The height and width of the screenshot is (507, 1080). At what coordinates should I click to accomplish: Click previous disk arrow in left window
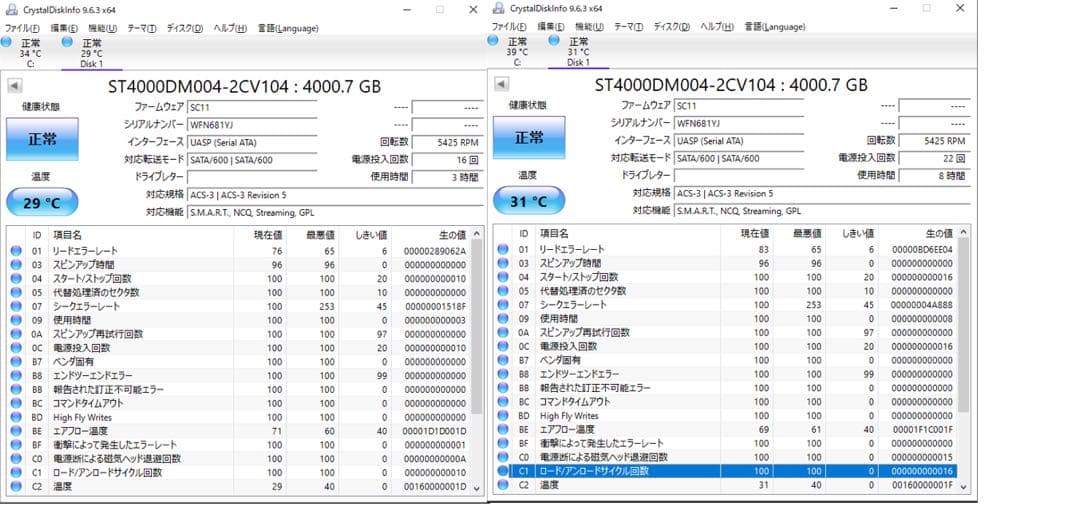15,86
